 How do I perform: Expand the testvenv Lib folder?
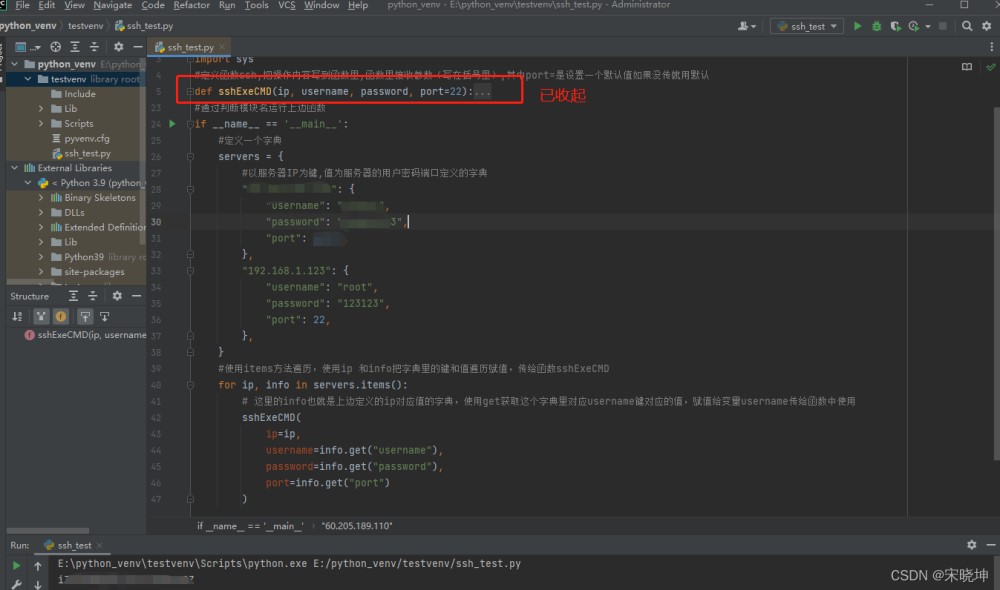41,108
